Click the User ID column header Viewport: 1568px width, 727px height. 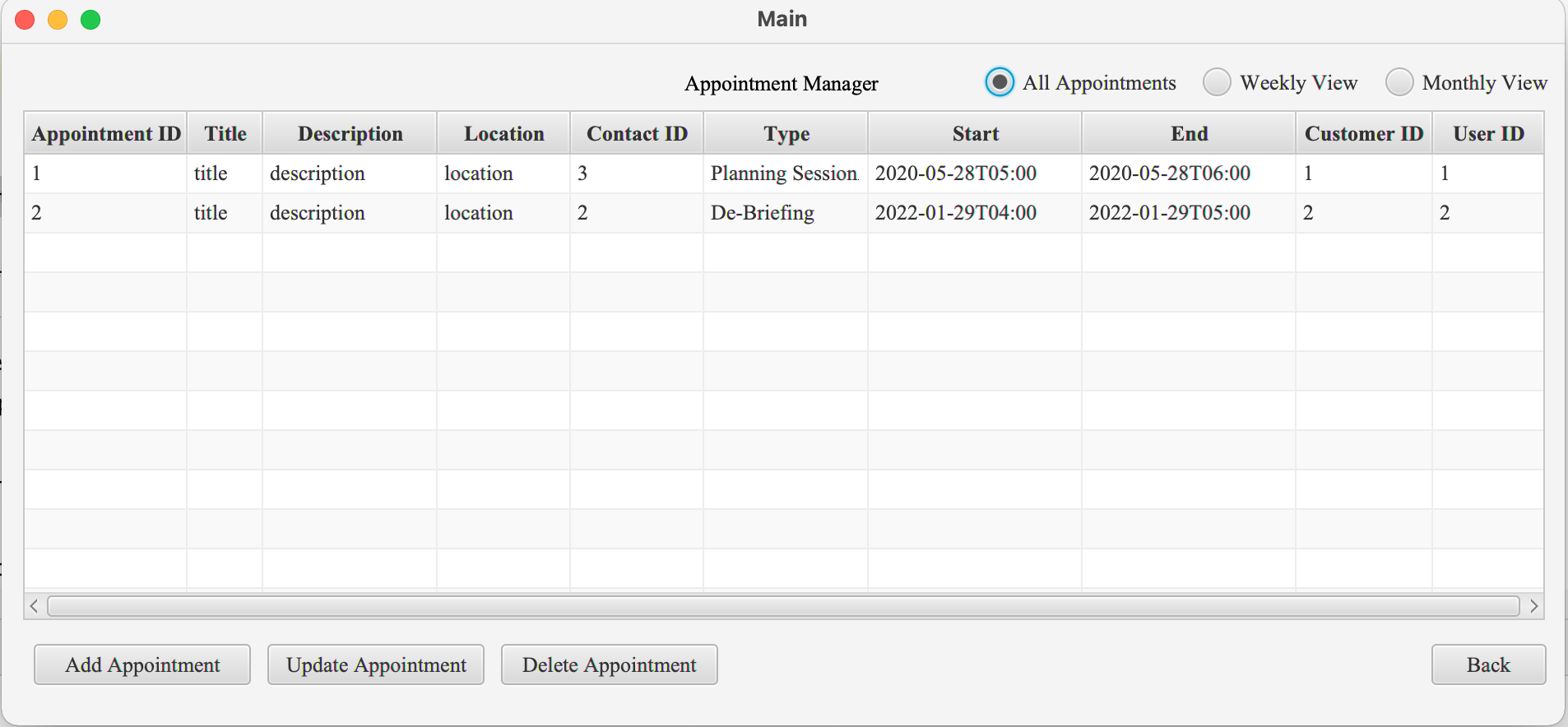(1489, 133)
